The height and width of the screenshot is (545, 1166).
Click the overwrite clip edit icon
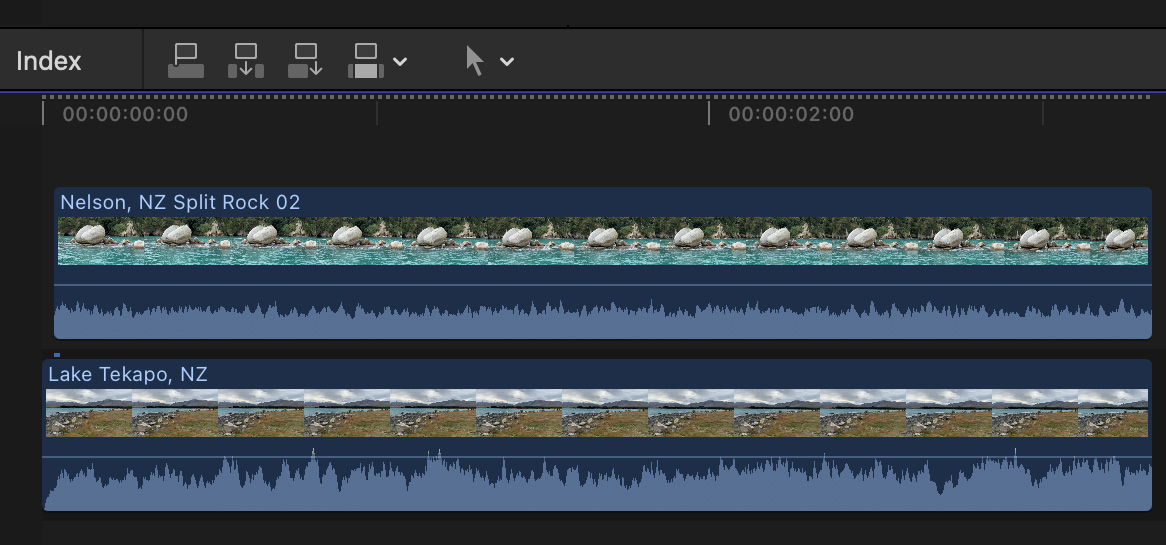tap(366, 61)
